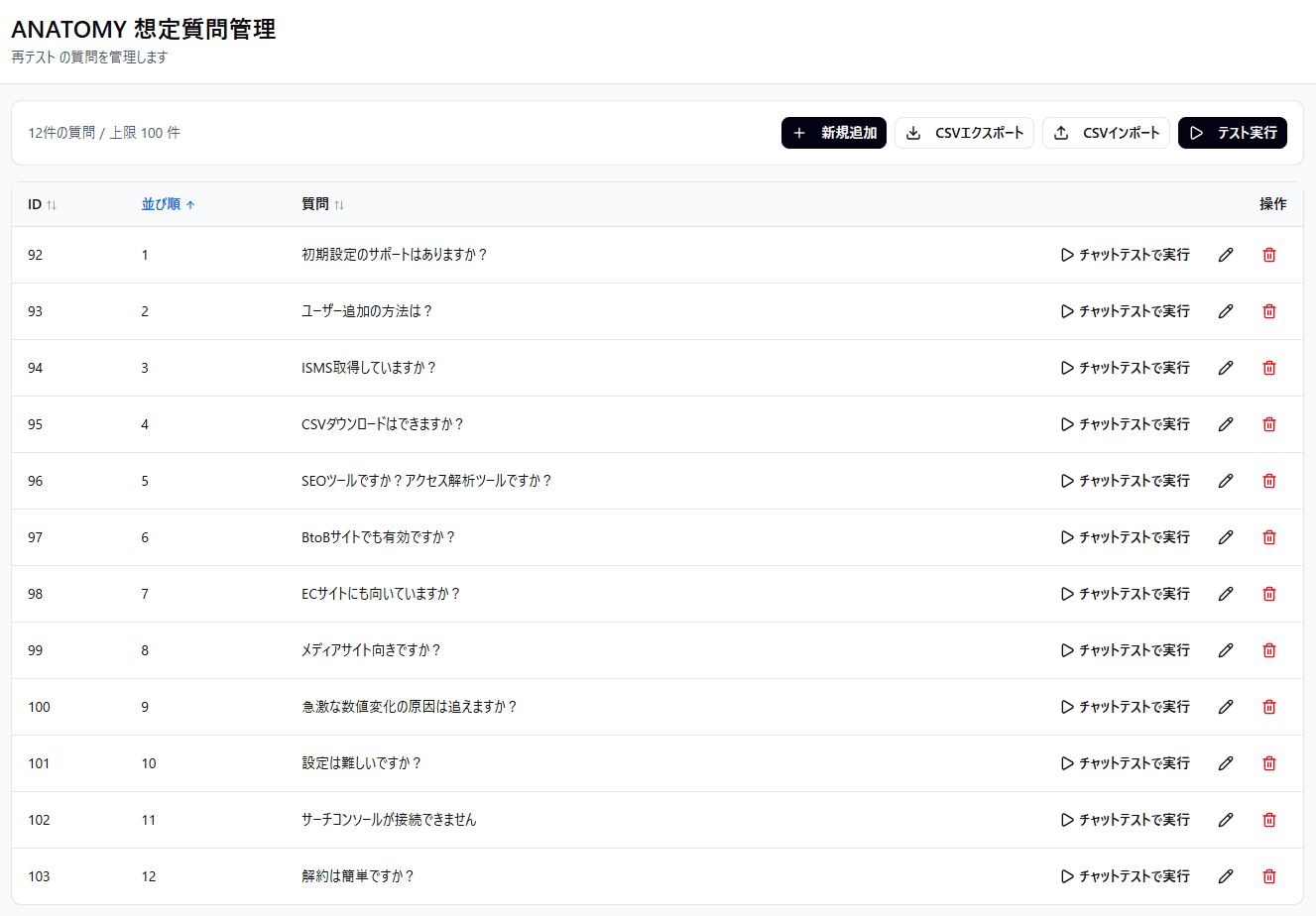1316x916 pixels.
Task: Run chat test for 解約は簡単ですか？
Action: pyautogui.click(x=1126, y=876)
